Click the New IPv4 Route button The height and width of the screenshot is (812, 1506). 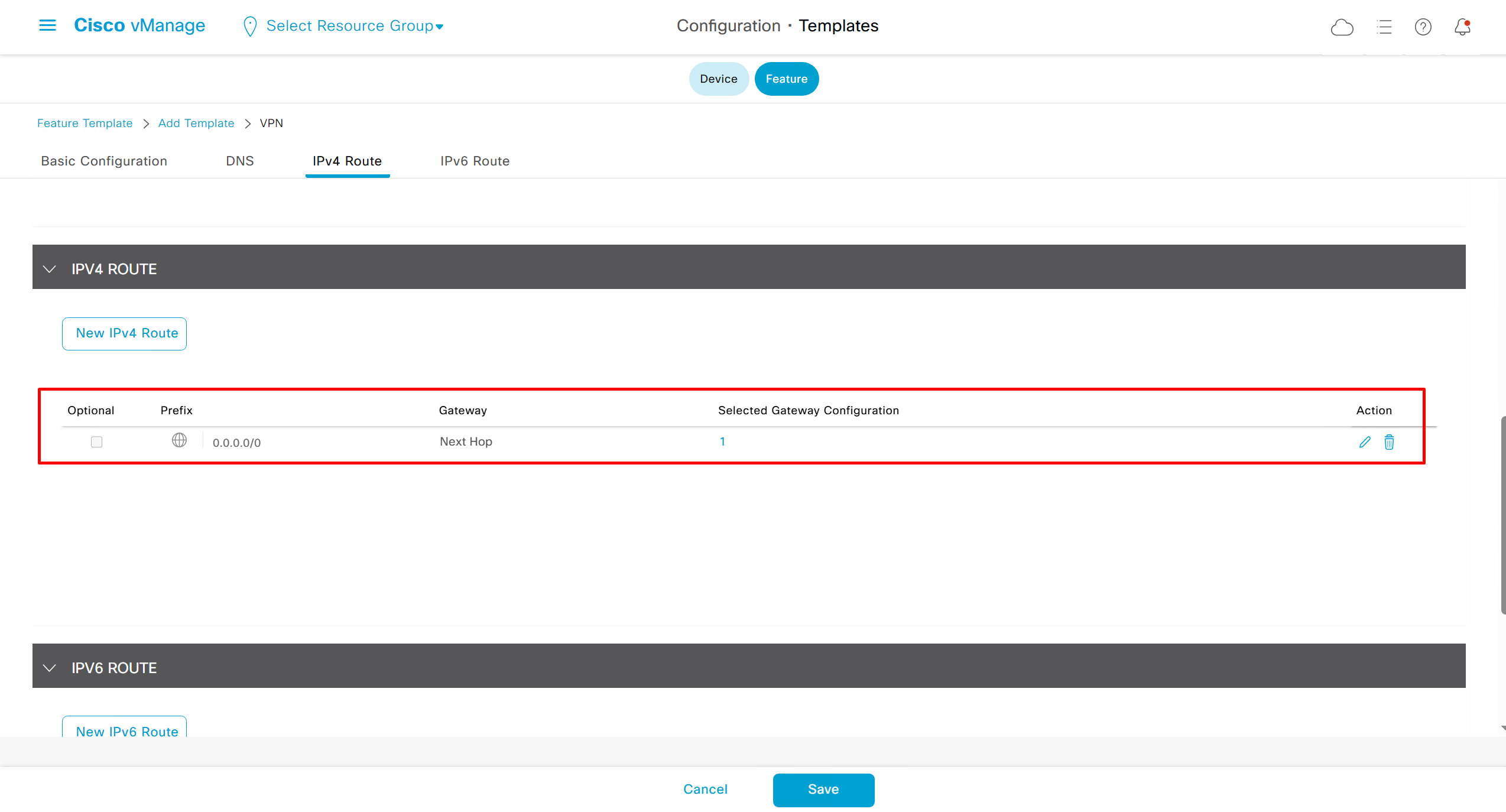point(124,333)
